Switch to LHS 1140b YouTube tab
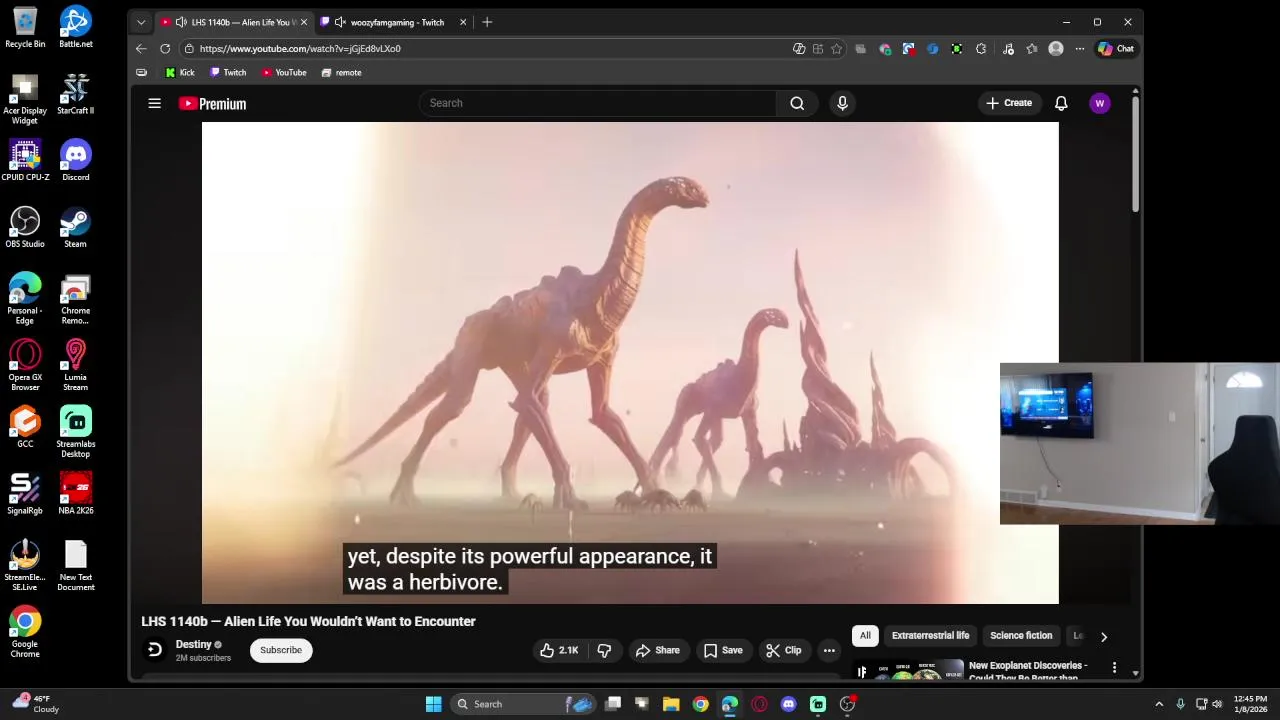 coord(235,22)
